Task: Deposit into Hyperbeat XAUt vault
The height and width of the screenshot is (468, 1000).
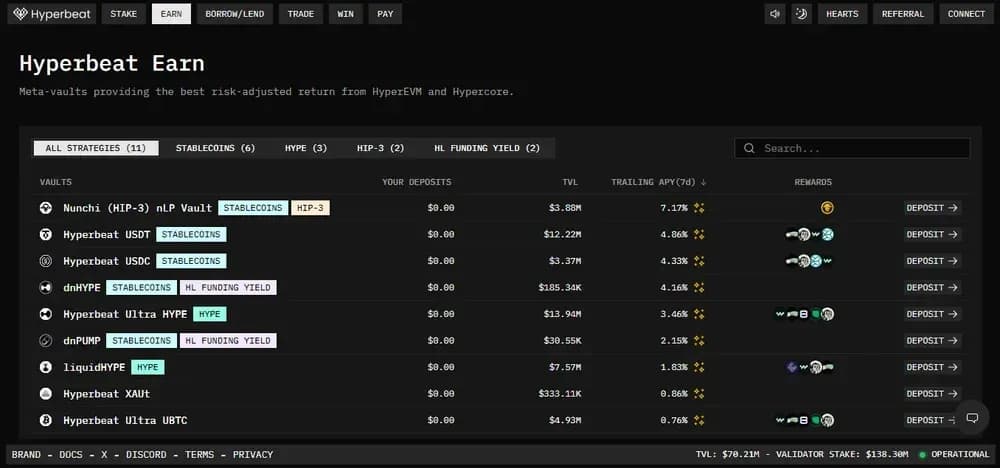Action: pyautogui.click(x=932, y=393)
